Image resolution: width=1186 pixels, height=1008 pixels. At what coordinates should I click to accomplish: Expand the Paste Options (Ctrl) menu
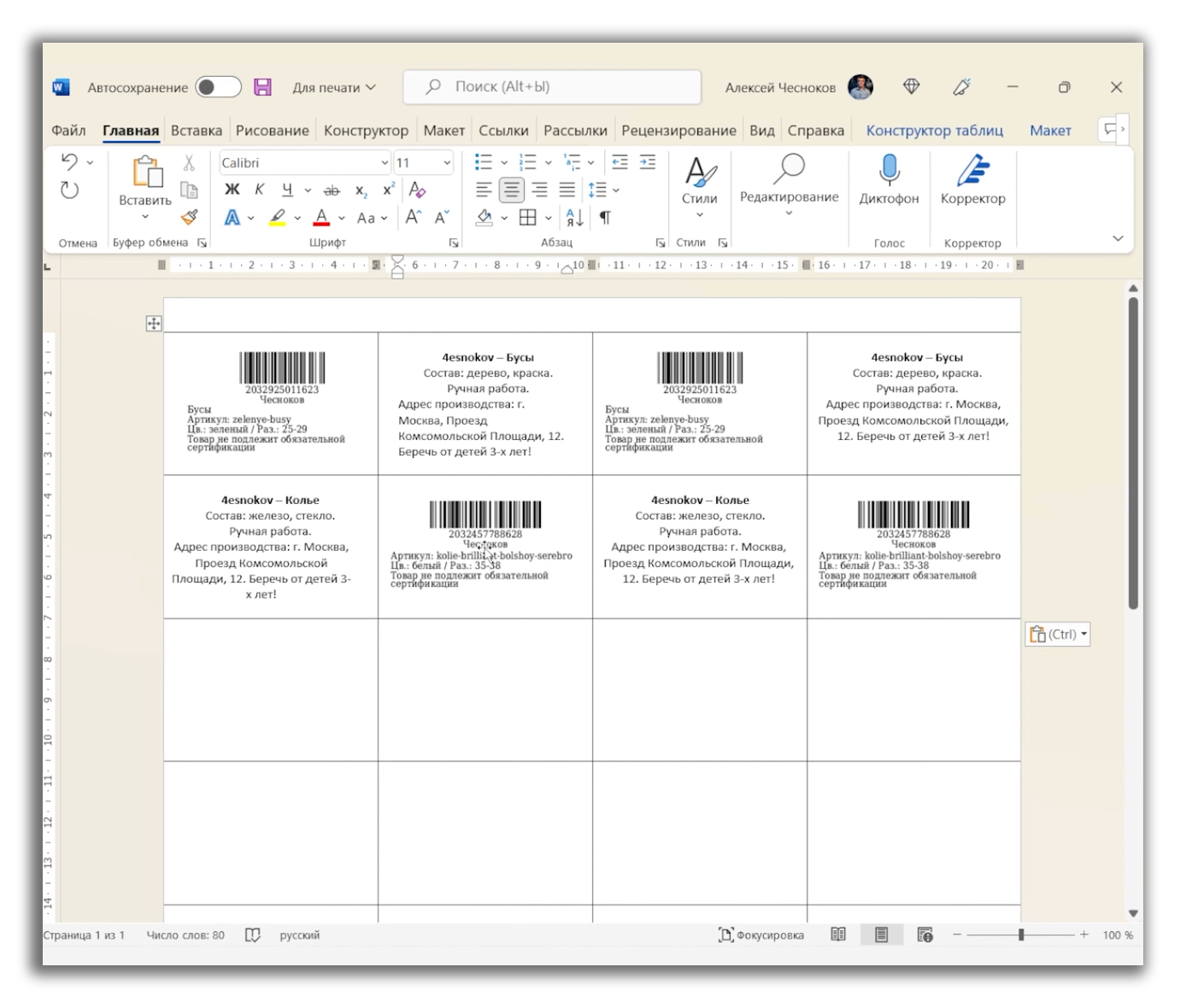pyautogui.click(x=1058, y=634)
